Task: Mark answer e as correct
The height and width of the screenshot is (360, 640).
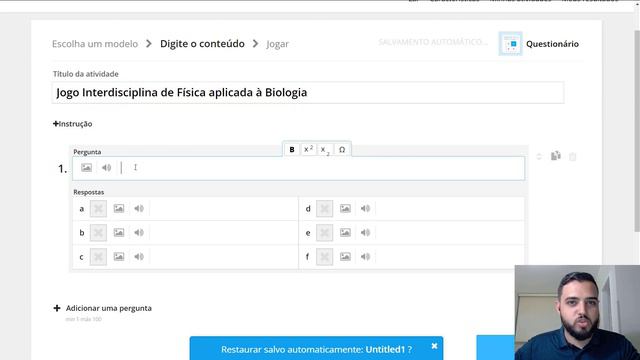Action: pos(324,233)
